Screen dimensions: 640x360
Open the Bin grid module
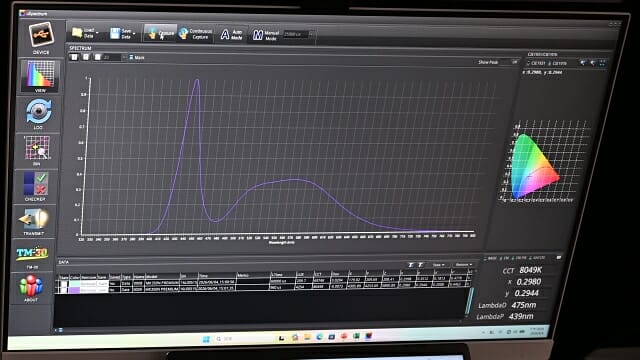(x=37, y=150)
